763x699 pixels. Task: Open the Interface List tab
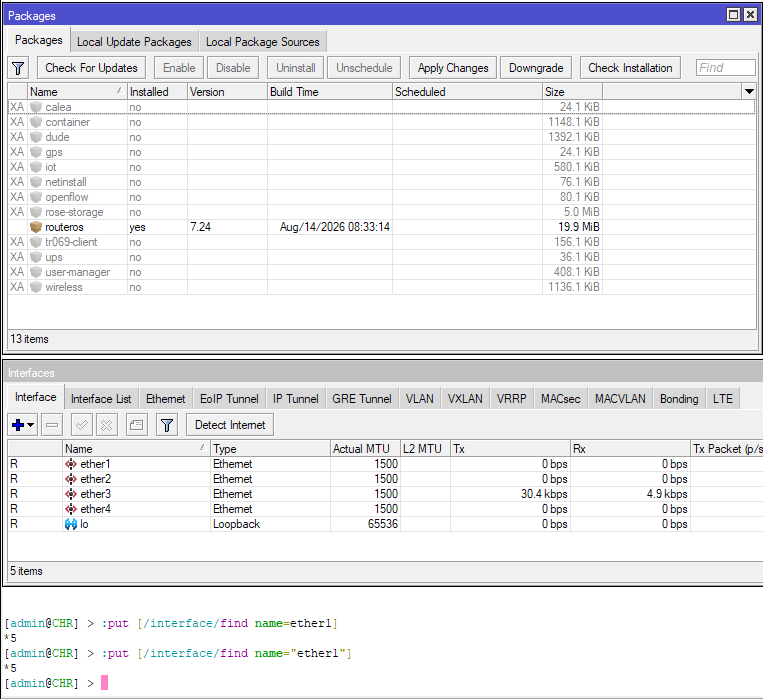pyautogui.click(x=101, y=399)
